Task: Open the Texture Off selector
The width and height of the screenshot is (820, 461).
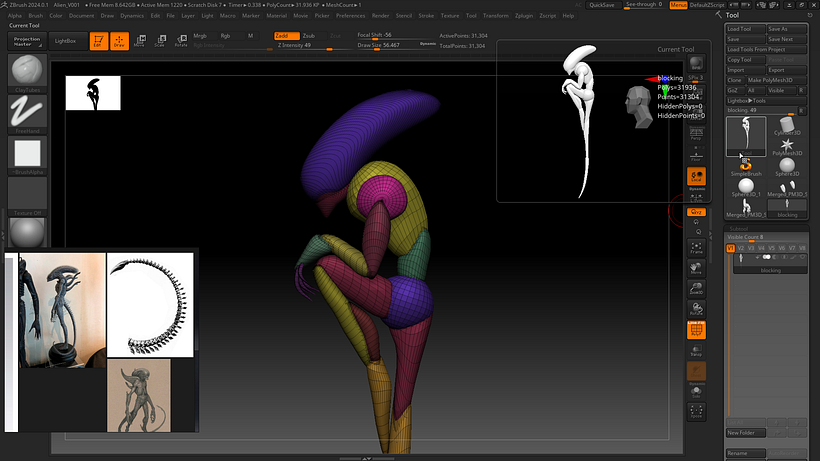Action: [27, 197]
